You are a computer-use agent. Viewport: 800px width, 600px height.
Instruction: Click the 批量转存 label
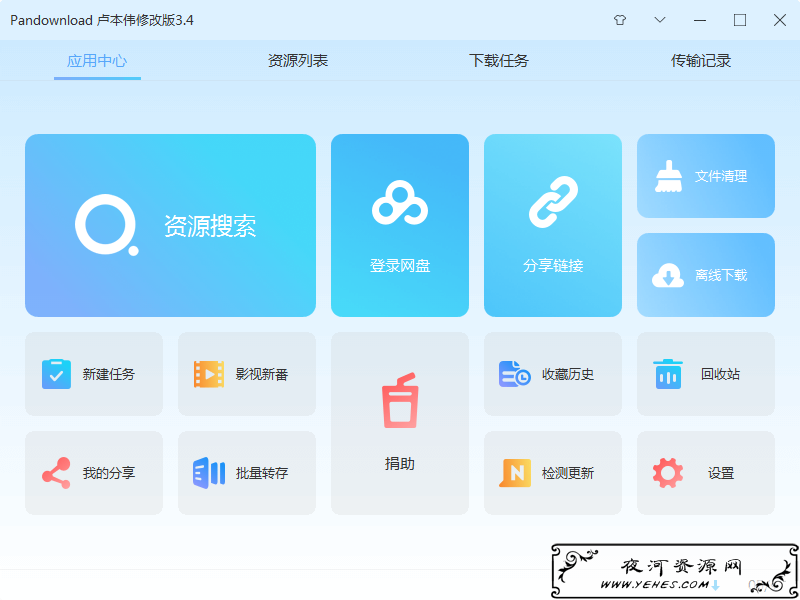pos(262,473)
